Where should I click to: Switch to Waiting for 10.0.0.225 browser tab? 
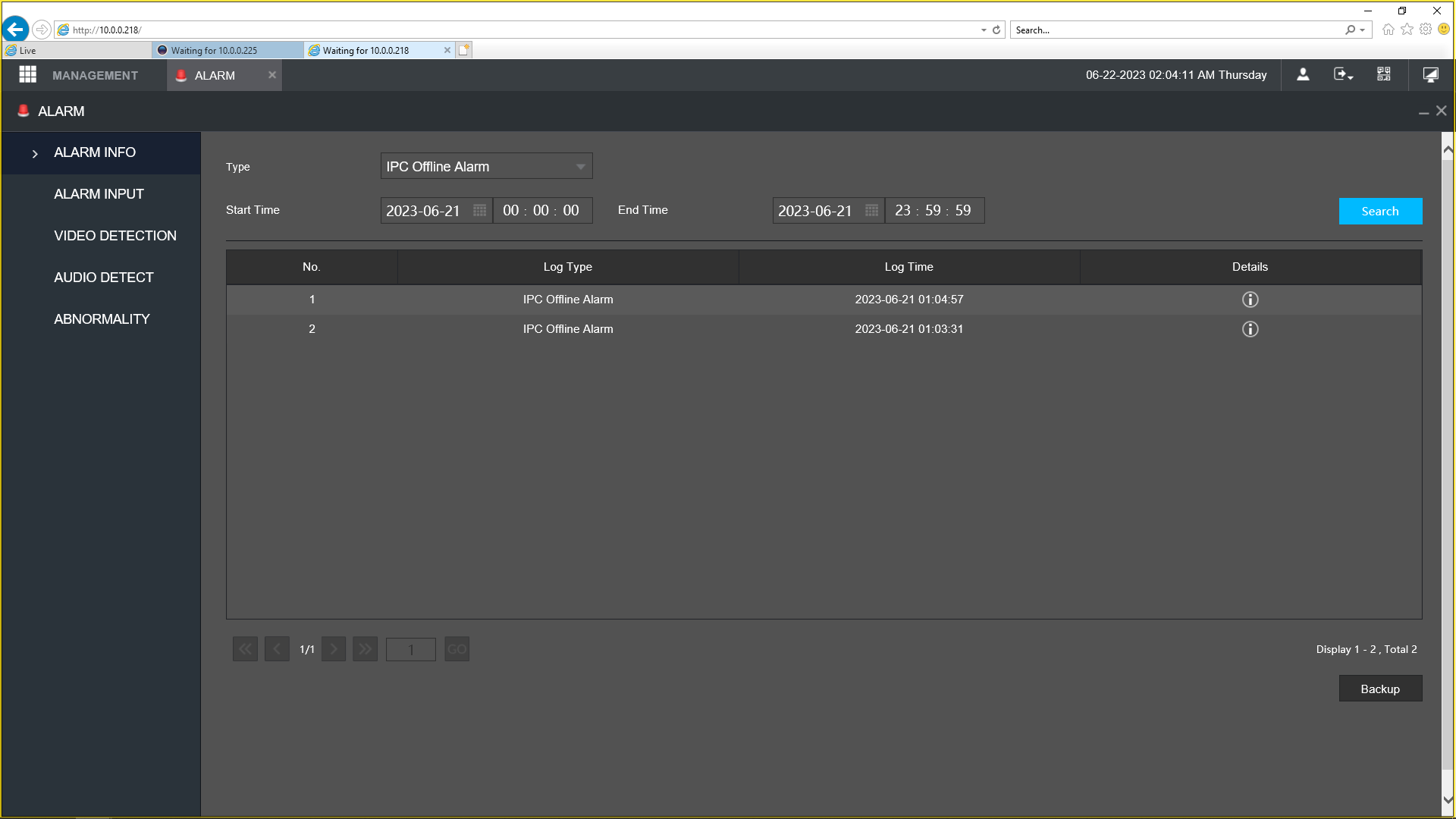click(228, 50)
